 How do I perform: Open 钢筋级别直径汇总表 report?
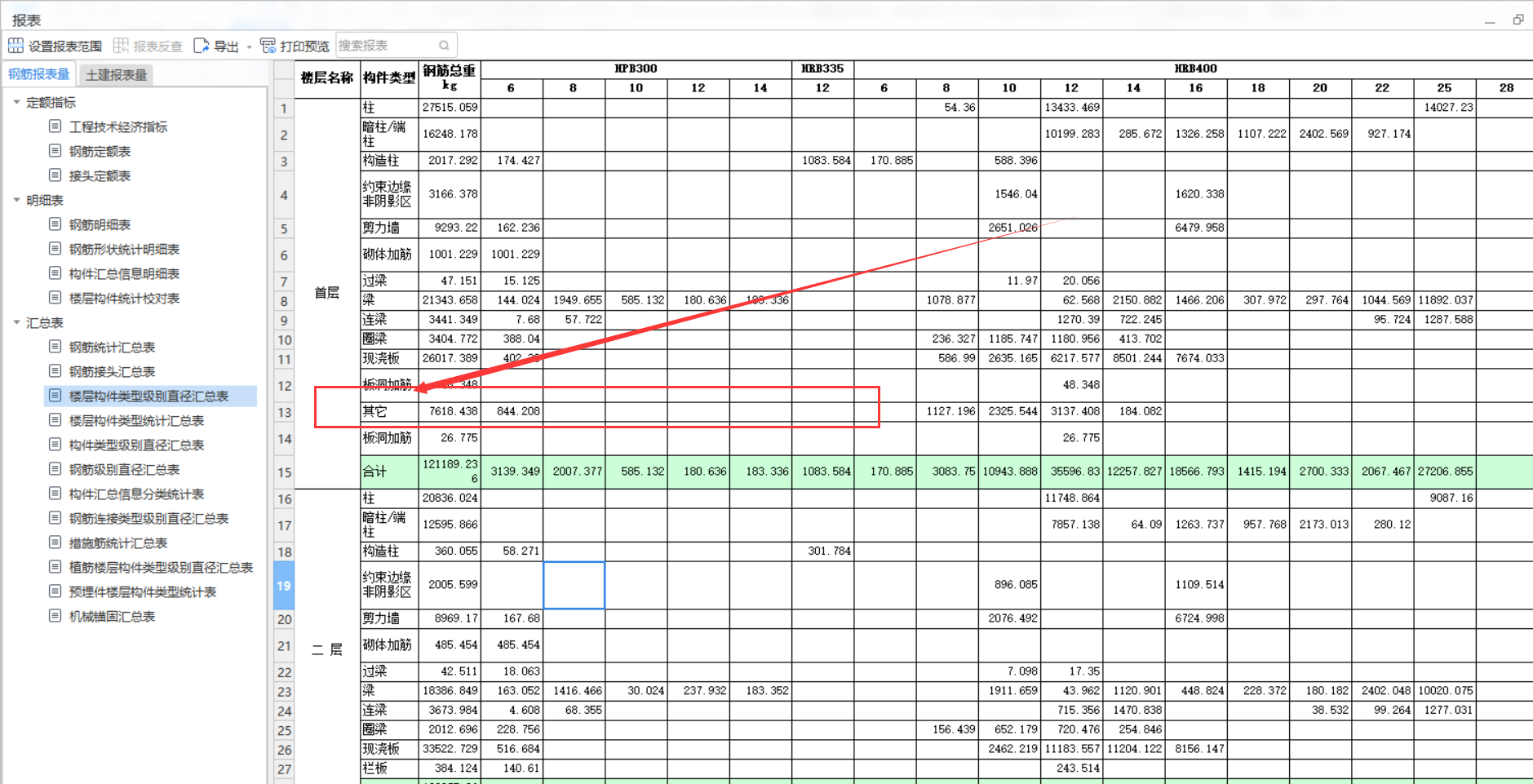pyautogui.click(x=124, y=470)
